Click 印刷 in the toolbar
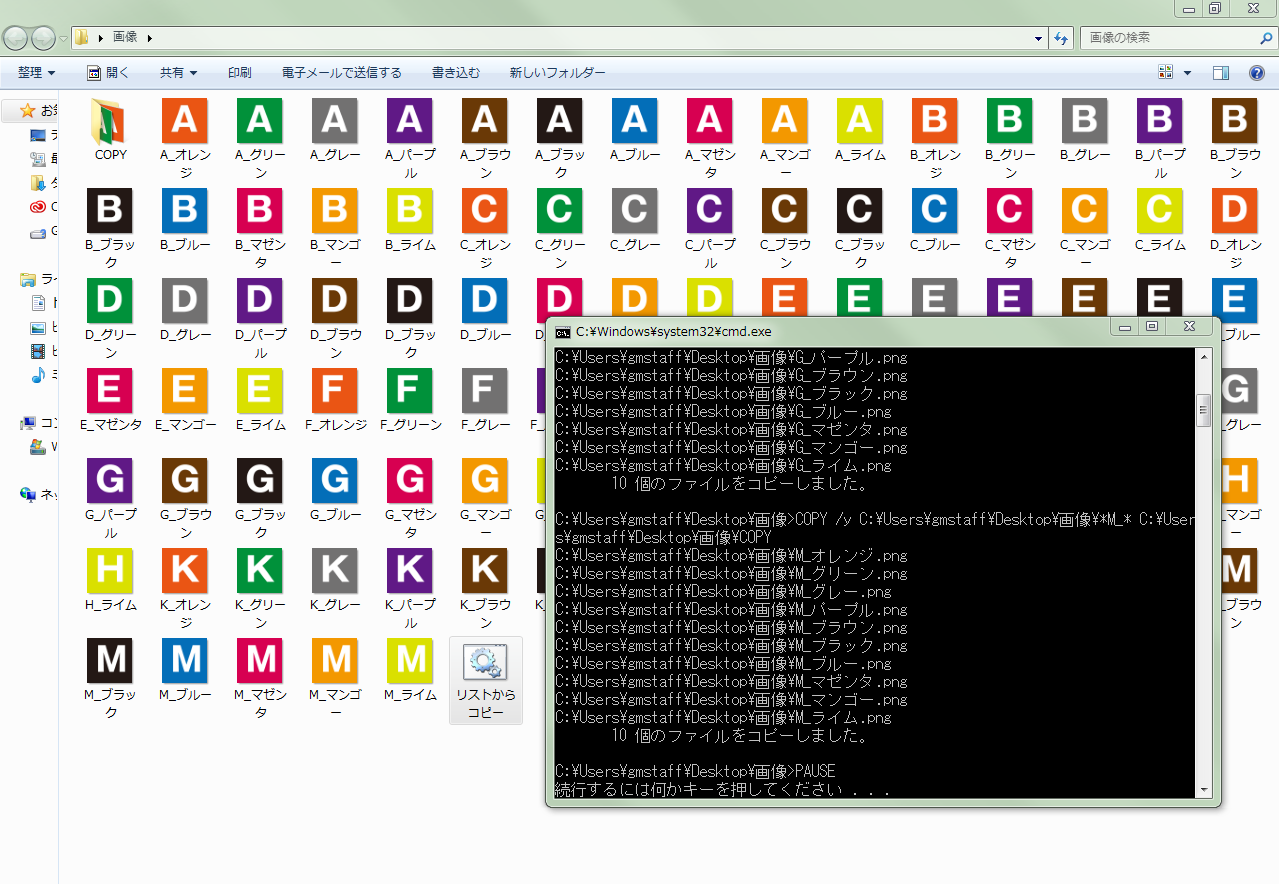Screen dimensions: 1279x884 (240, 73)
